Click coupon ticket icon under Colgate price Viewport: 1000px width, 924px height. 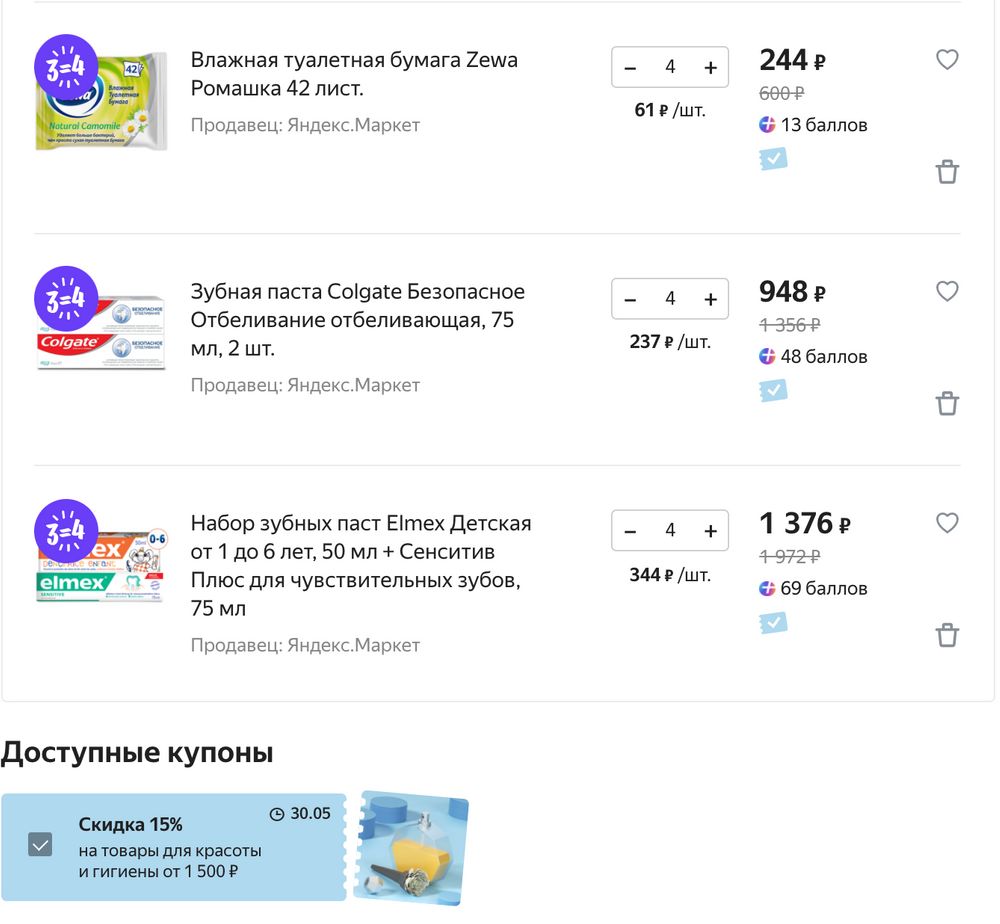tap(773, 391)
